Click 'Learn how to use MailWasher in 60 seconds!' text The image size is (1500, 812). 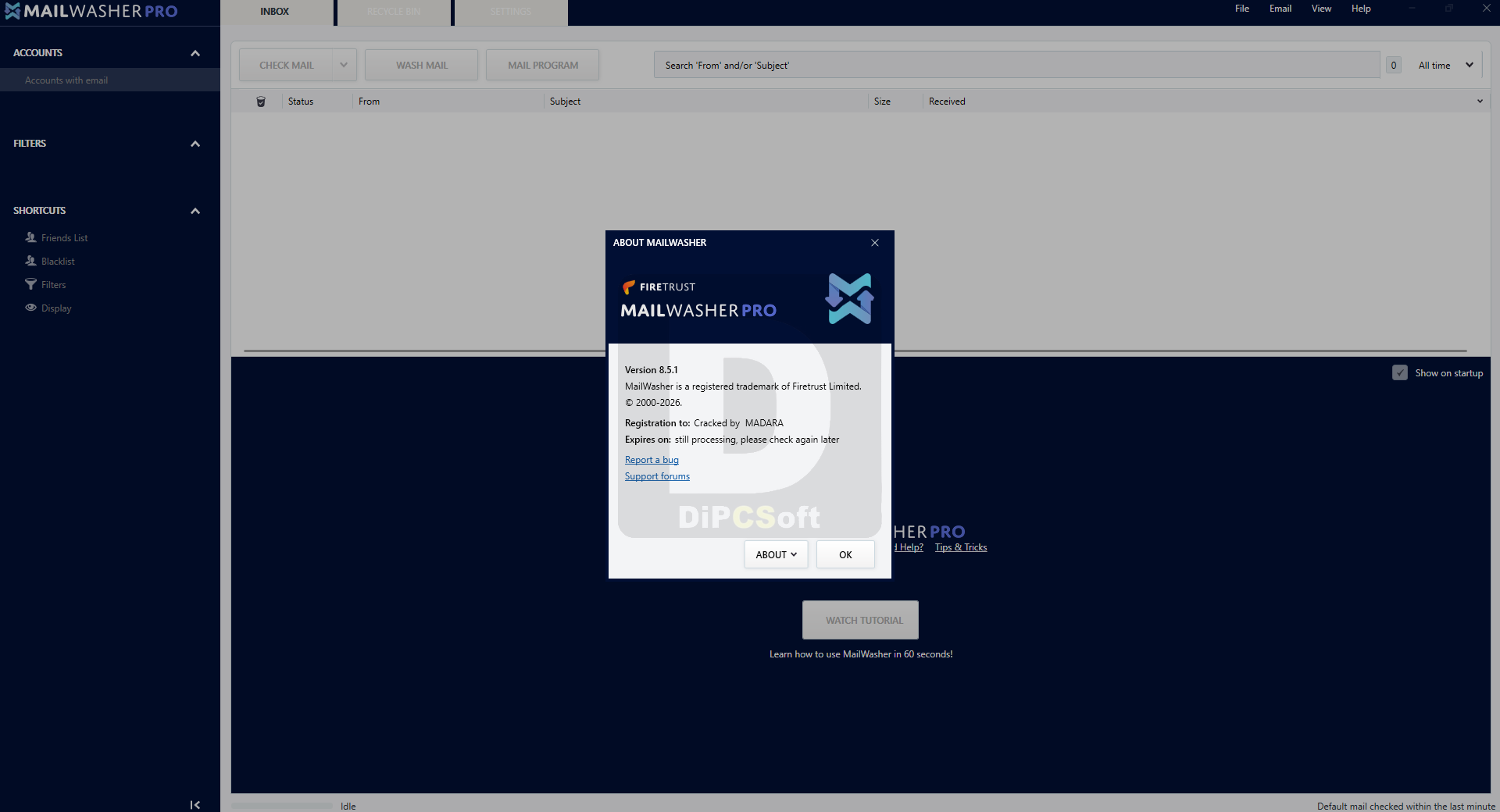click(x=861, y=654)
